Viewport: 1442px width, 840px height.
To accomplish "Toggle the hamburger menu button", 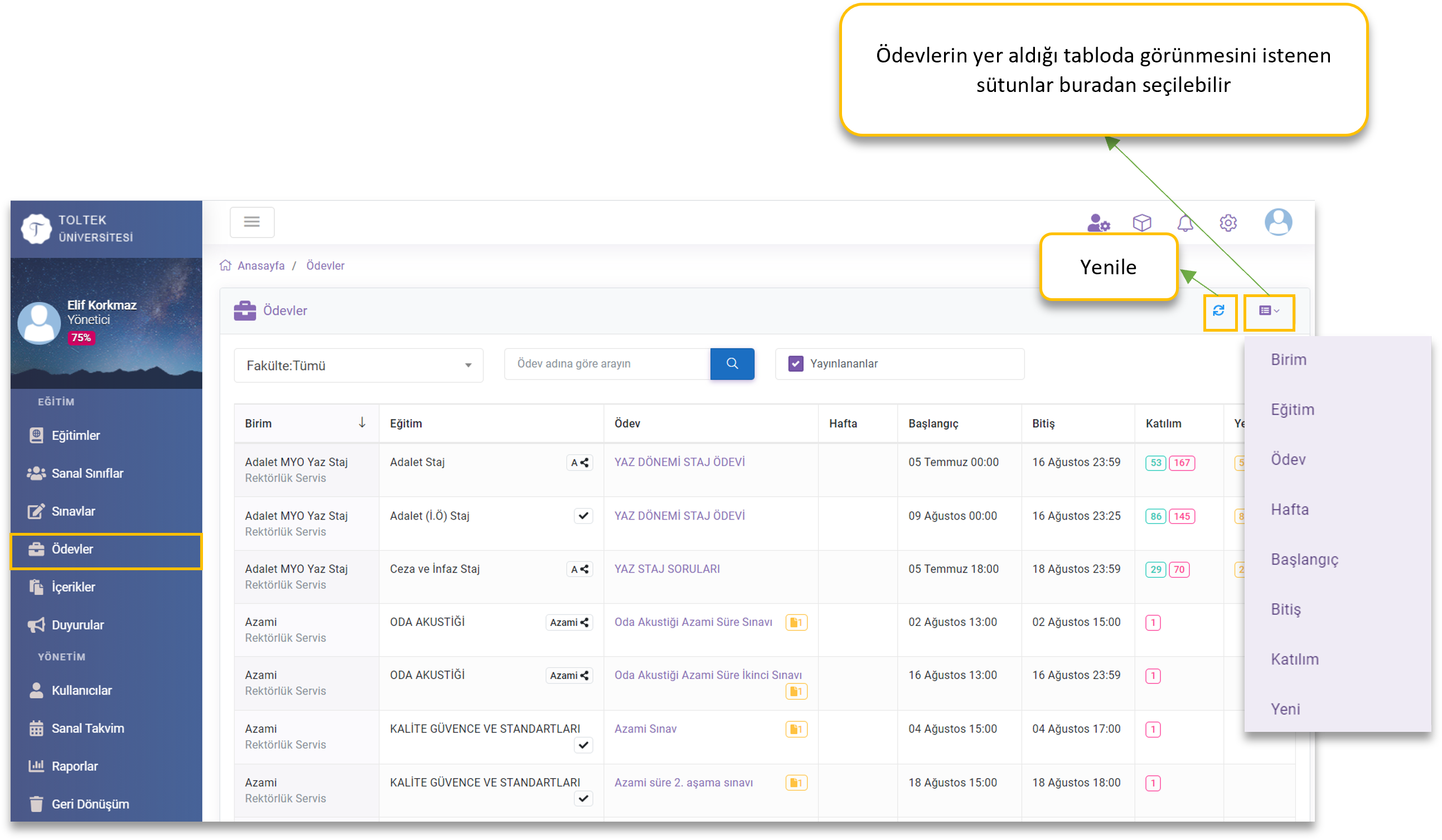I will (x=252, y=222).
